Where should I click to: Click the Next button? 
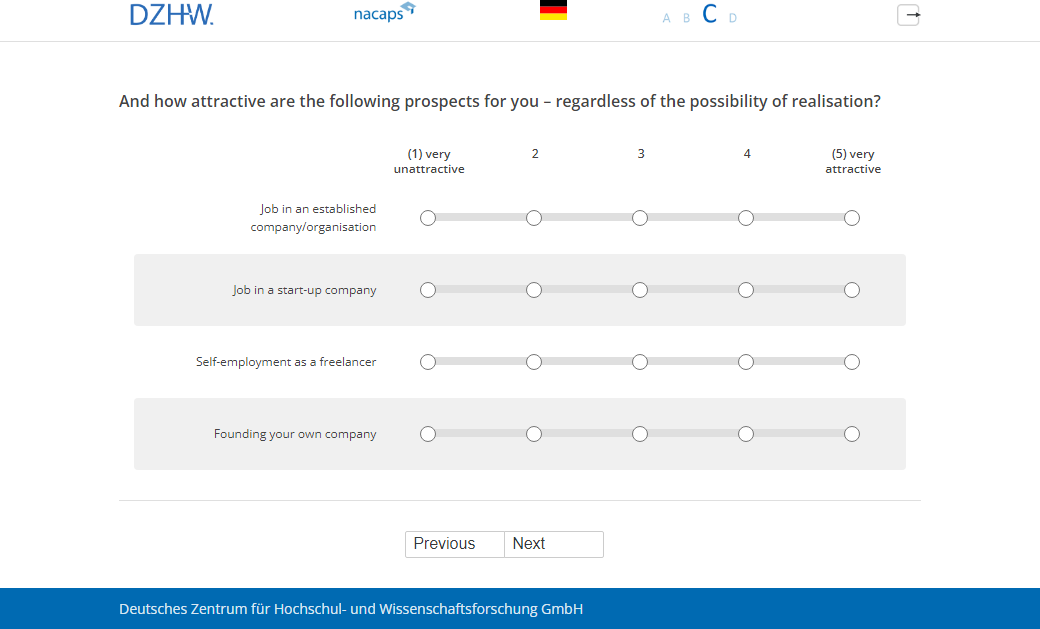point(553,544)
